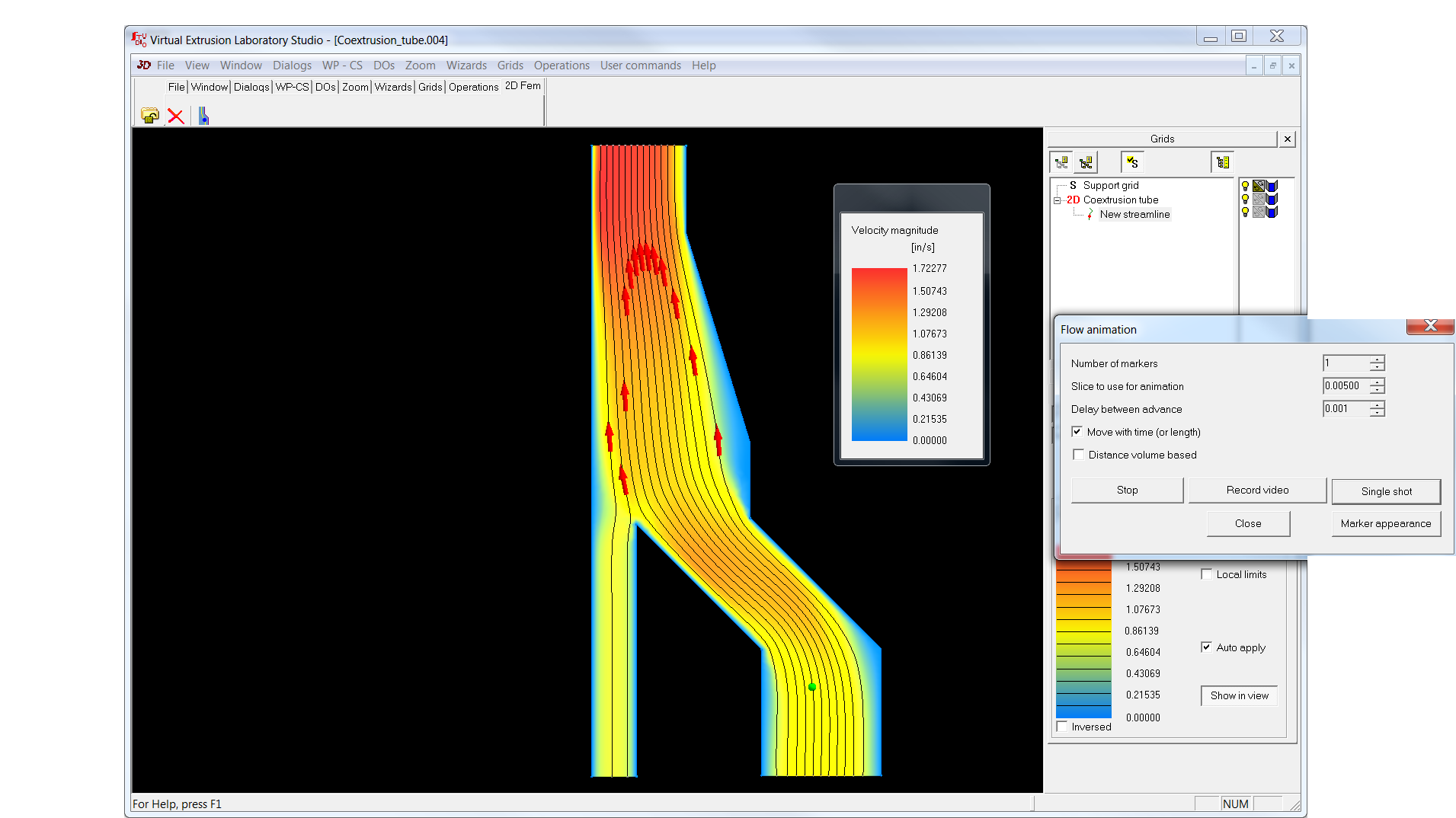This screenshot has width=1456, height=818.
Task: Click the tree list icon at the right of the Grids toolbar
Action: [1223, 162]
